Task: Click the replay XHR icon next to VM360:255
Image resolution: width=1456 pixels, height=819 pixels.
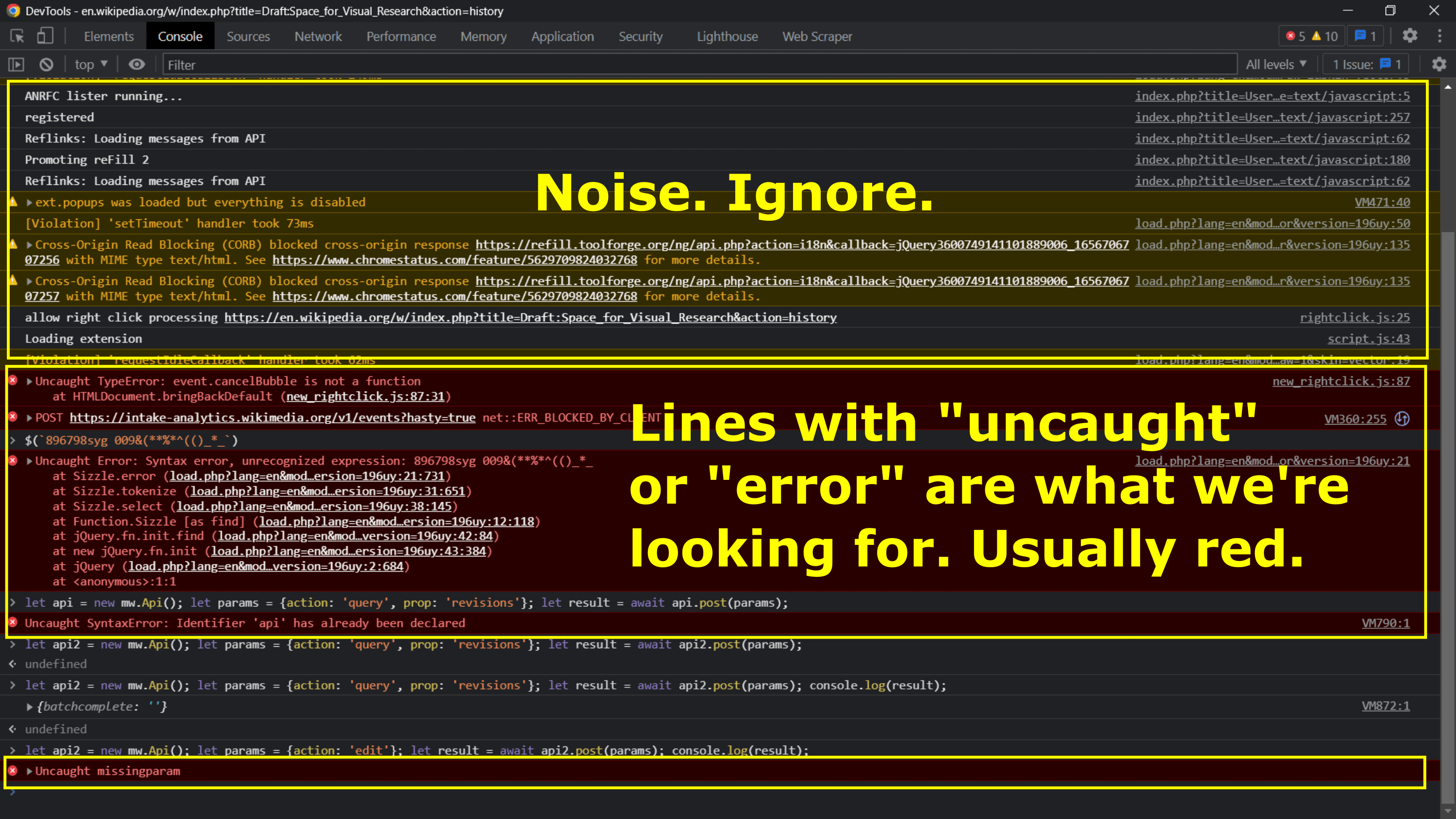Action: pos(1402,419)
